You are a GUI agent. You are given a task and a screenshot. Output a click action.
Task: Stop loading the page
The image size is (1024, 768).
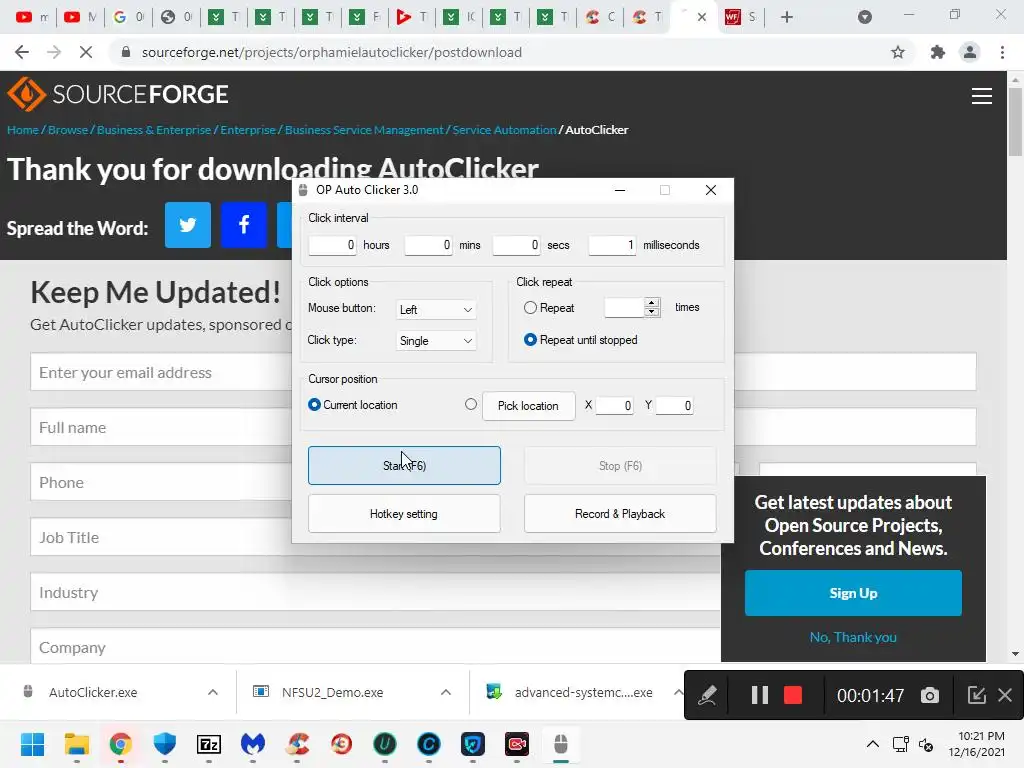[86, 52]
